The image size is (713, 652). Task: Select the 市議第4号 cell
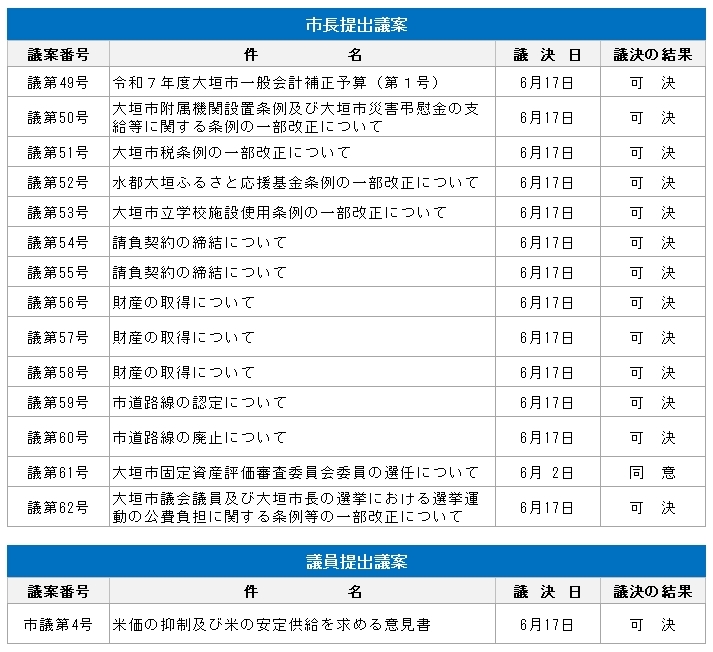(x=58, y=624)
